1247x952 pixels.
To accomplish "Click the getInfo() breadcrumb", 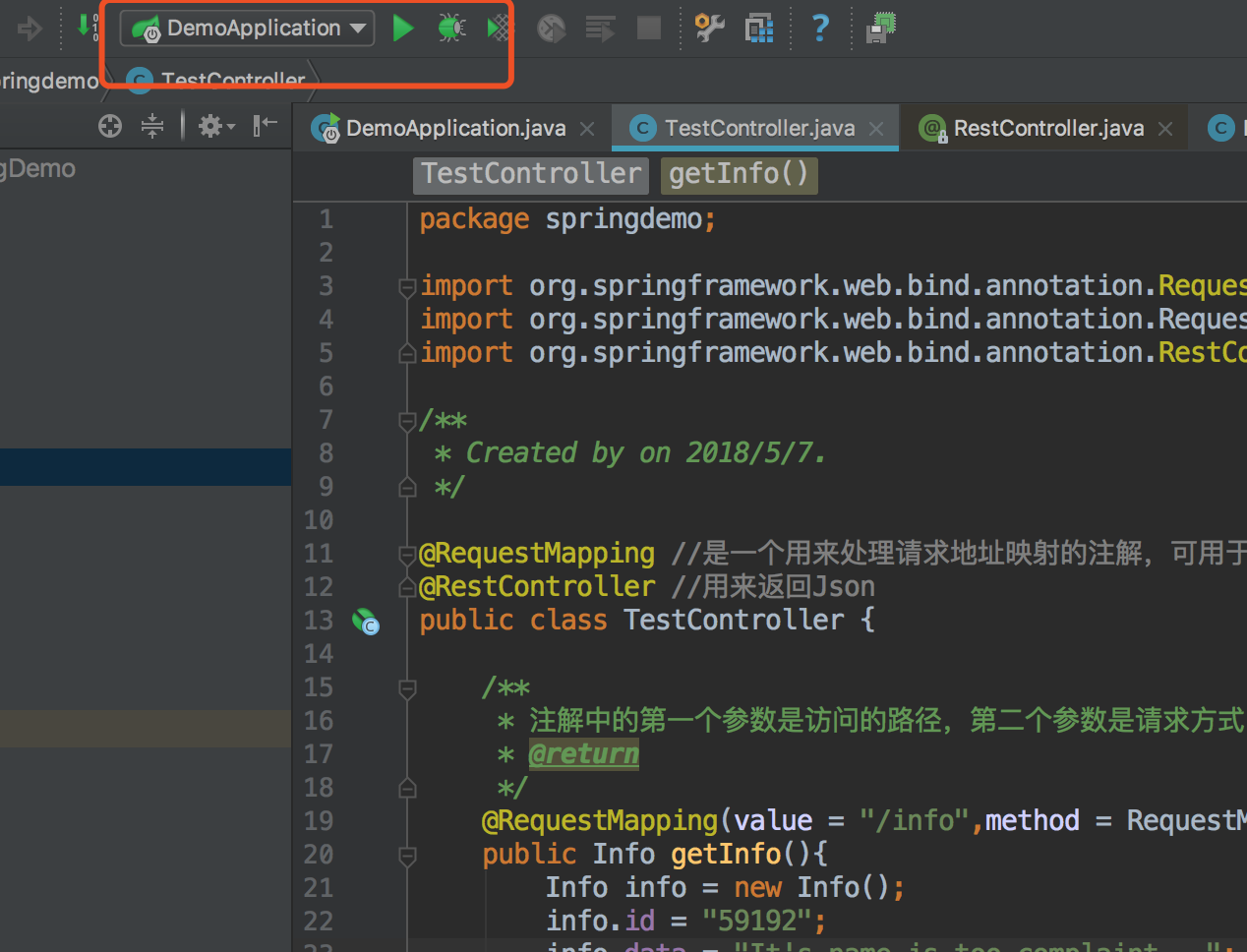I will (x=738, y=174).
